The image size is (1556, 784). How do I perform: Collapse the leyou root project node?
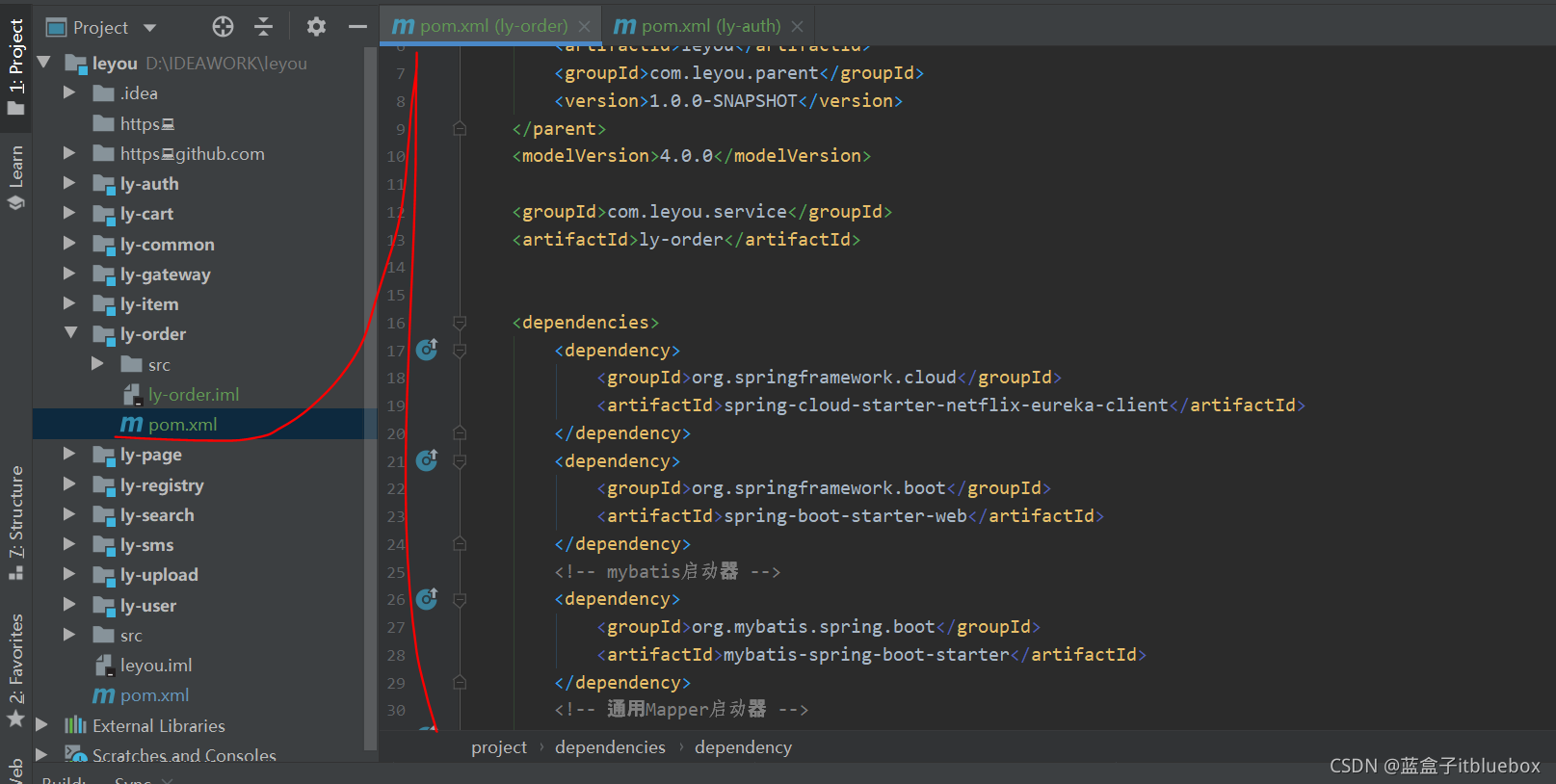pos(43,63)
